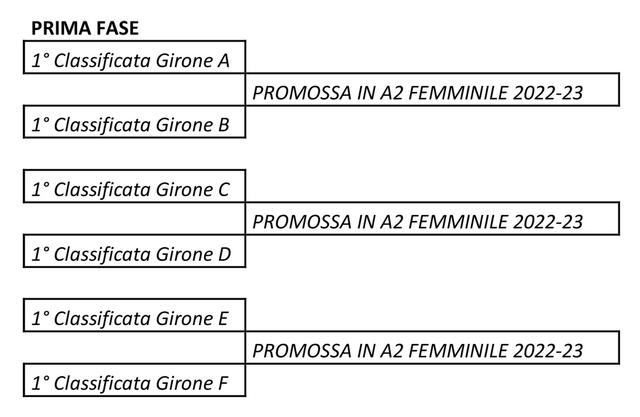Pick the 1° Classificata Girone F box
This screenshot has height=417, width=640.
click(x=134, y=380)
